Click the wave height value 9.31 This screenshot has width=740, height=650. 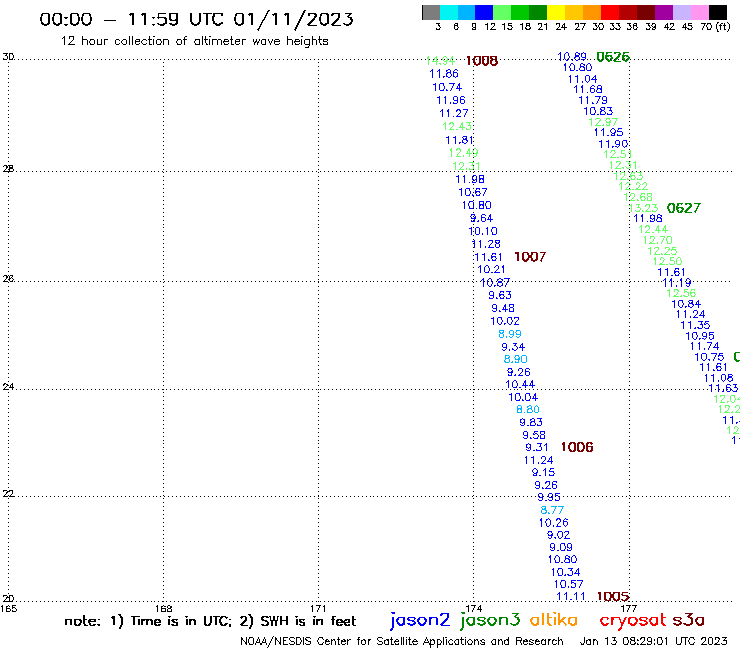pyautogui.click(x=537, y=447)
